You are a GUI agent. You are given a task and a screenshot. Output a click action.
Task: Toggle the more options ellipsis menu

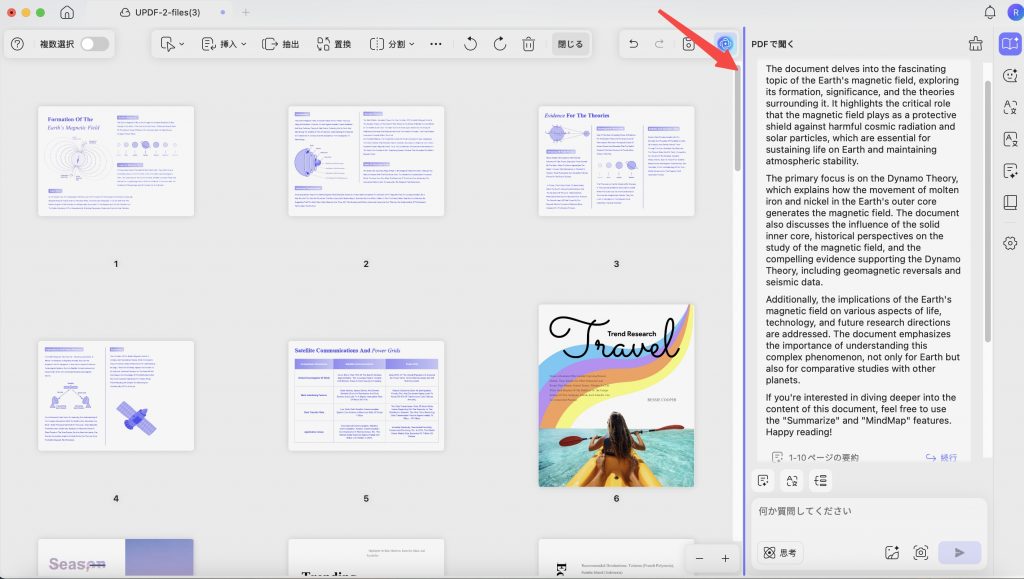[x=436, y=44]
